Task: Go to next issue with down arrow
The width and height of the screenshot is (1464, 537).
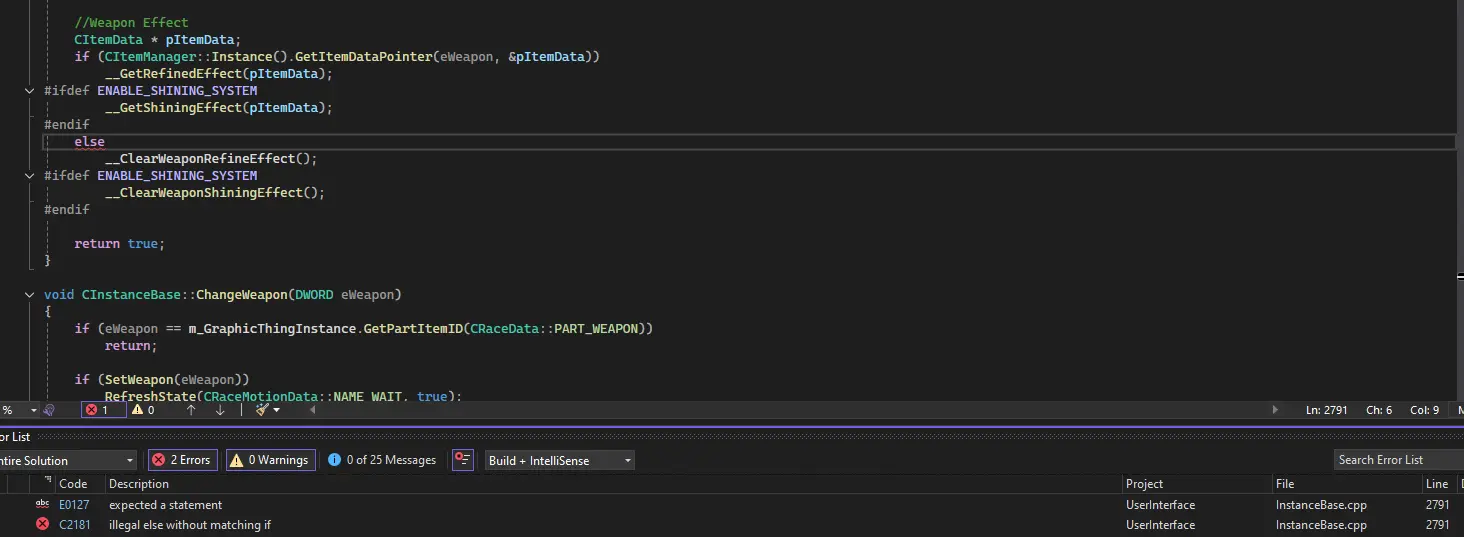Action: tap(220, 410)
